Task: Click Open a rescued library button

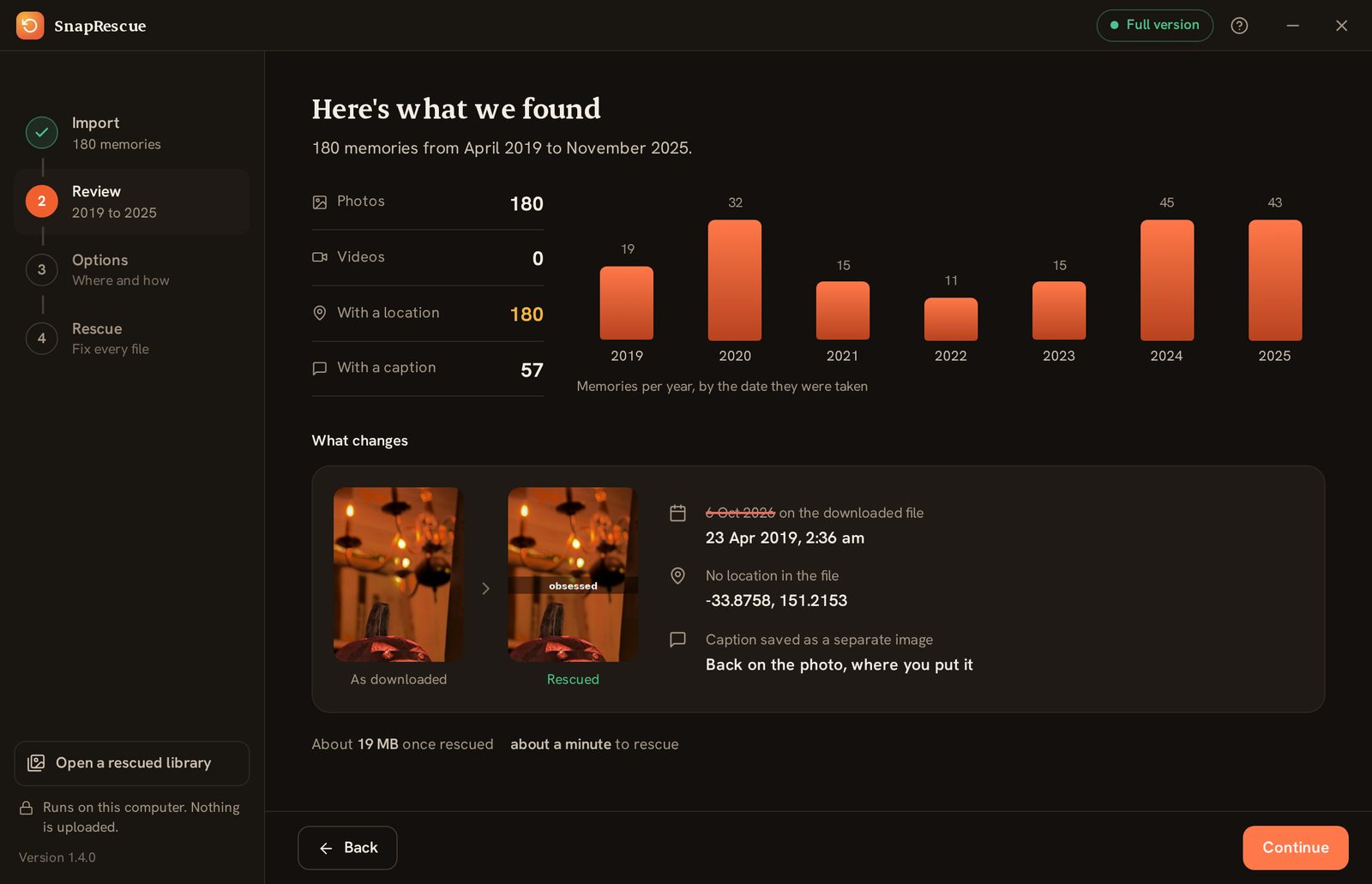Action: [x=132, y=763]
